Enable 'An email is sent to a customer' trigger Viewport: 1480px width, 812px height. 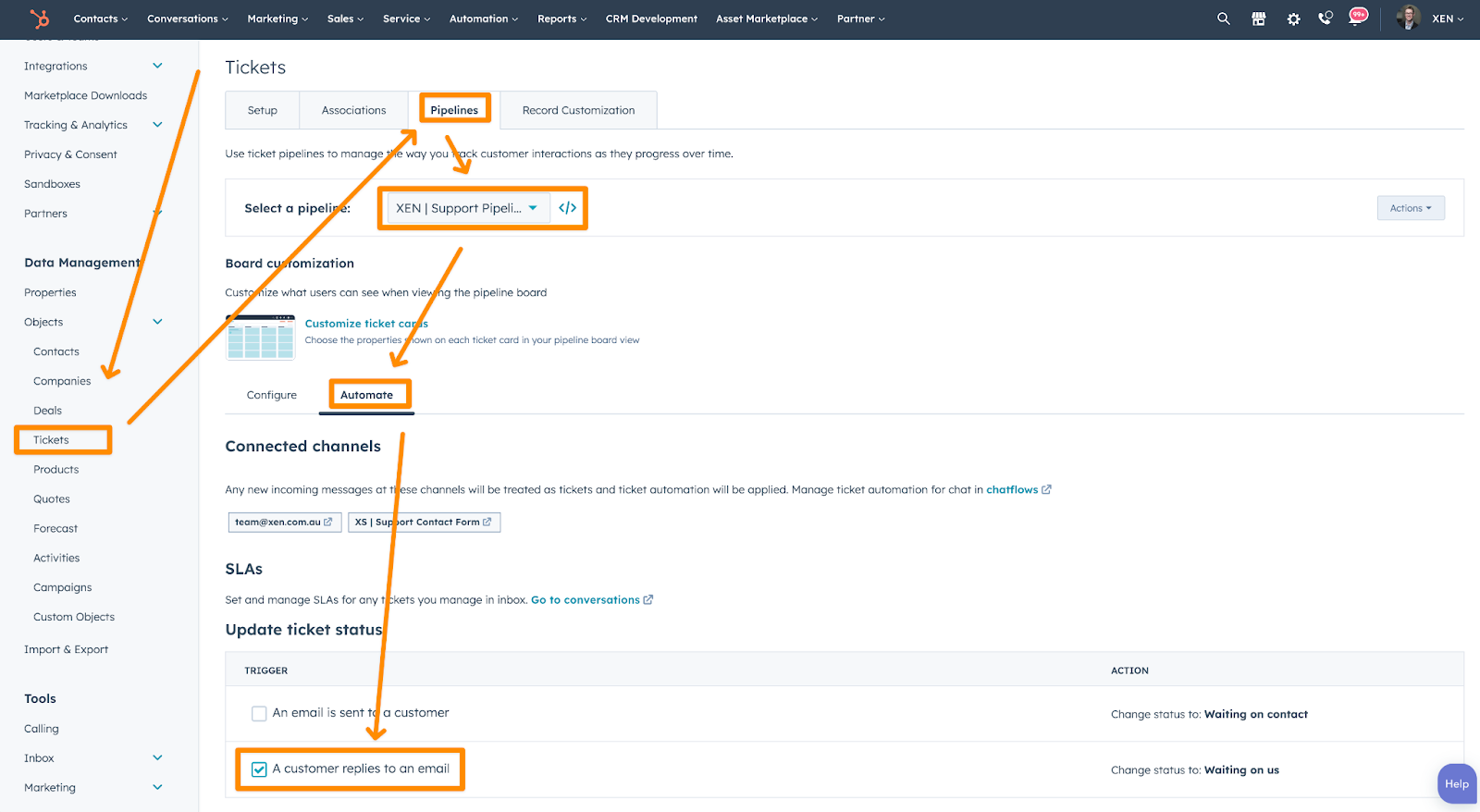pos(259,714)
